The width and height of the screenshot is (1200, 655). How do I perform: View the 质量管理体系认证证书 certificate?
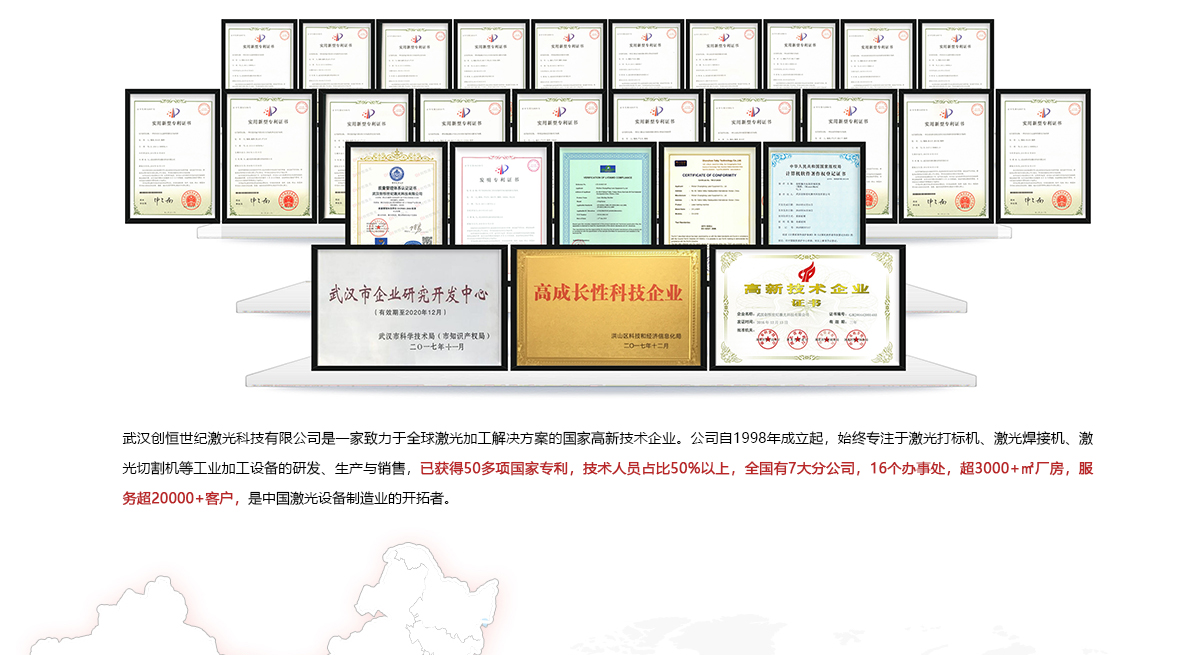[395, 194]
